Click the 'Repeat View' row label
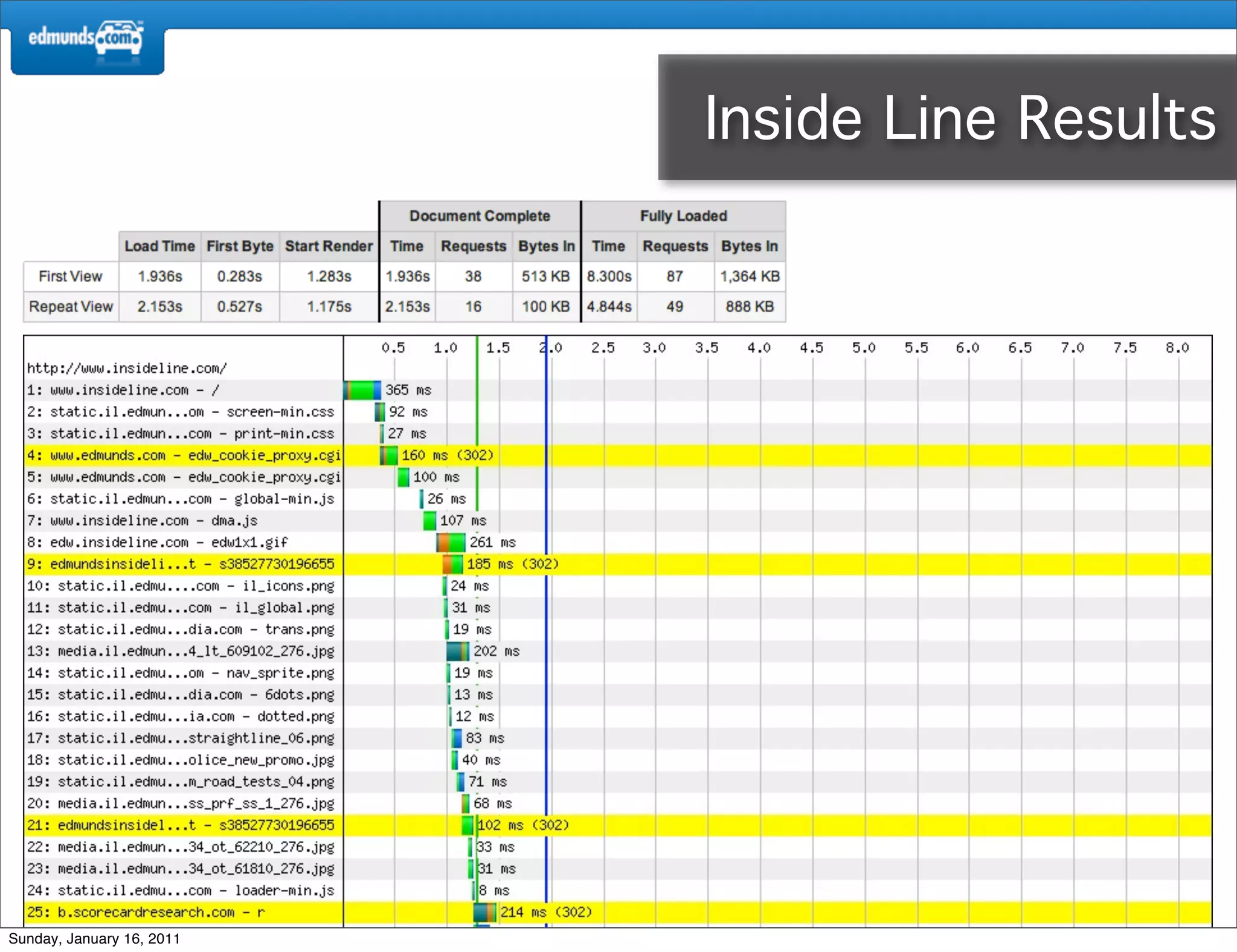 pyautogui.click(x=71, y=306)
